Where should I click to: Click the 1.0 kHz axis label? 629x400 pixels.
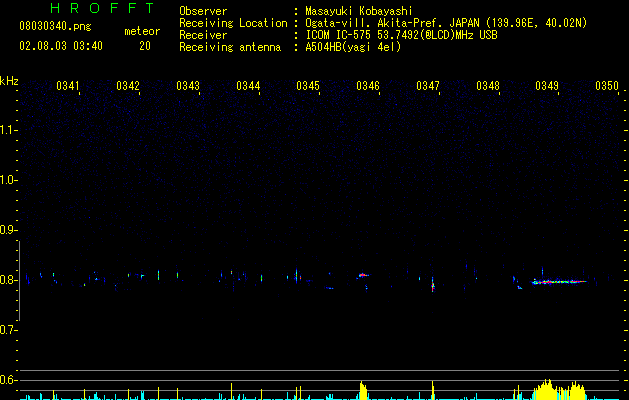coord(8,180)
